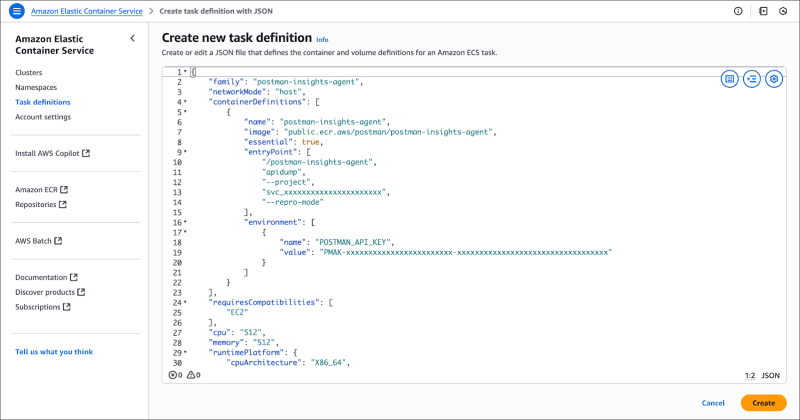800x420 pixels.
Task: Click the Cancel button
Action: tap(713, 403)
